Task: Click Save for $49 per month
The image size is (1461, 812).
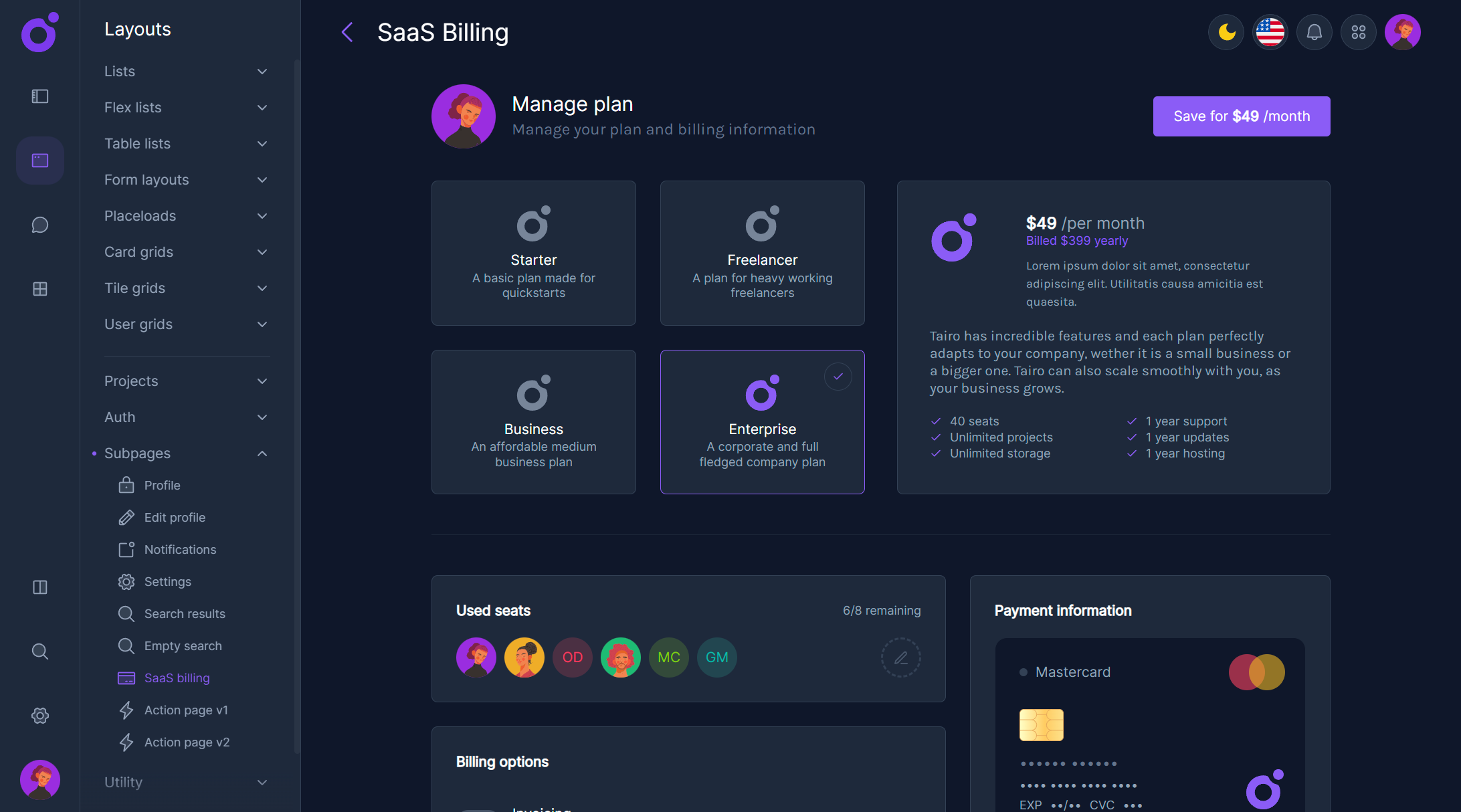Action: pyautogui.click(x=1241, y=116)
